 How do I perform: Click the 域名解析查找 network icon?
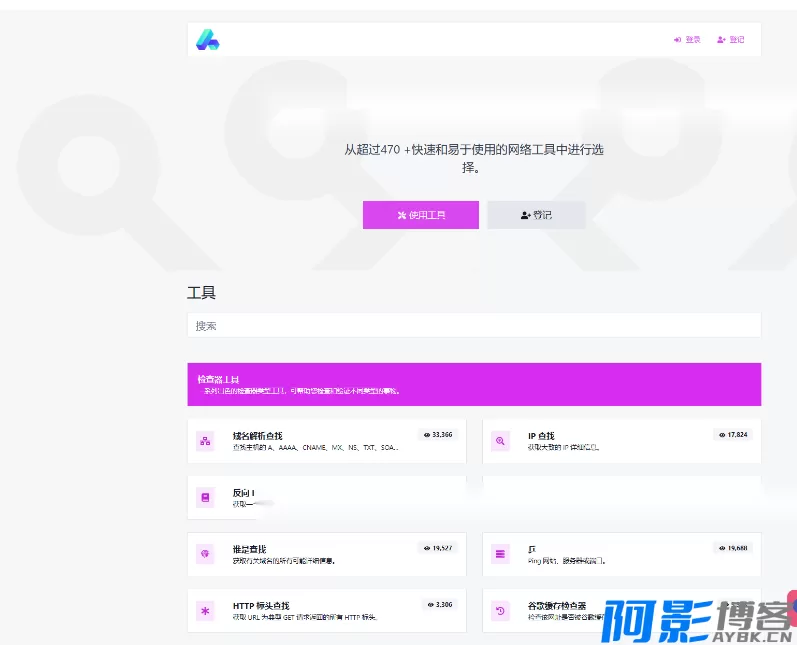pos(205,441)
